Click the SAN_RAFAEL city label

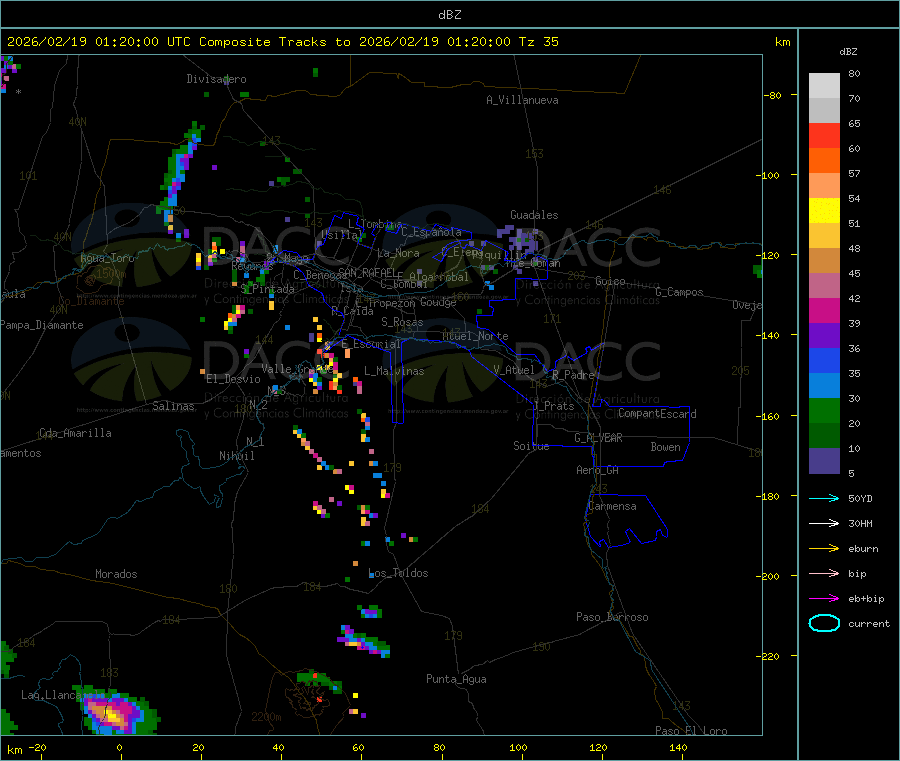point(367,272)
